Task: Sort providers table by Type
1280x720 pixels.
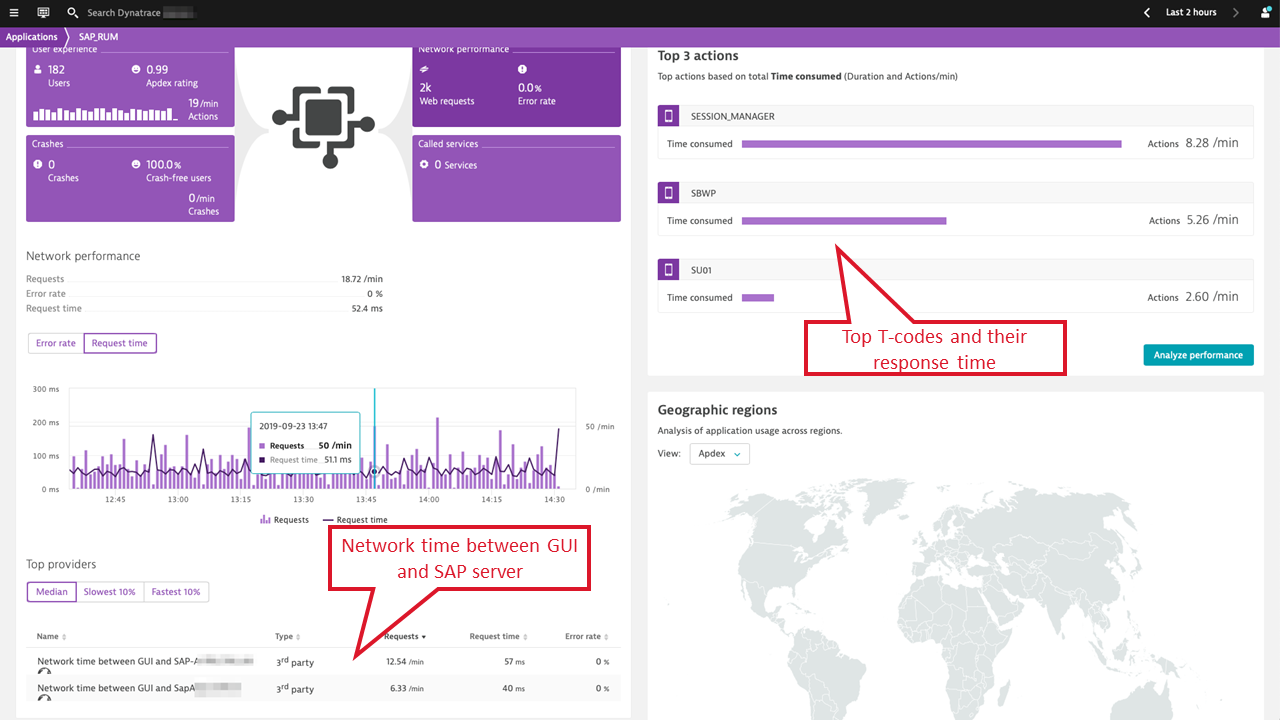Action: (288, 636)
